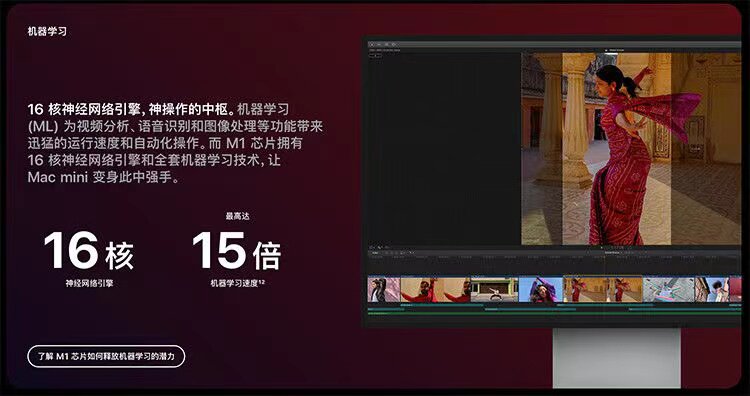Click the bold 16 核神经网络引擎 headline text

point(130,110)
